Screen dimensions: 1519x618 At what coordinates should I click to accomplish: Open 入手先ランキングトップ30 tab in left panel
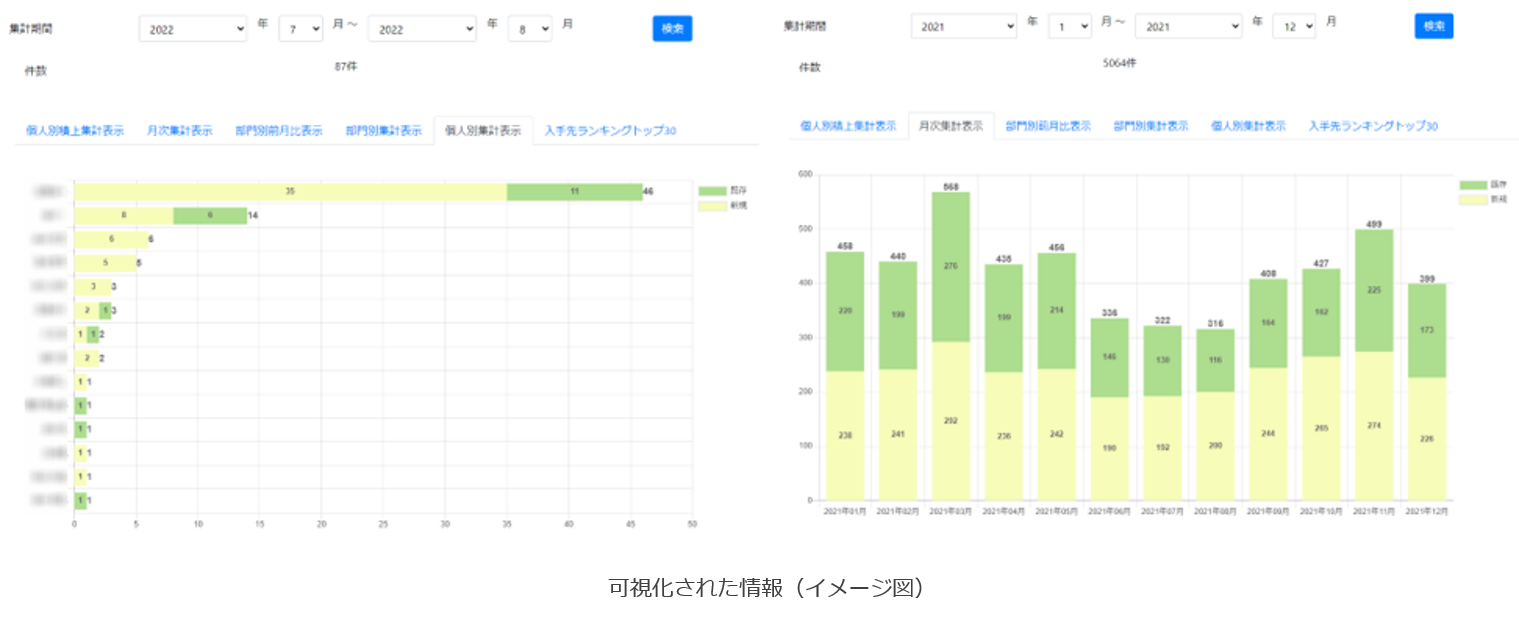[611, 130]
